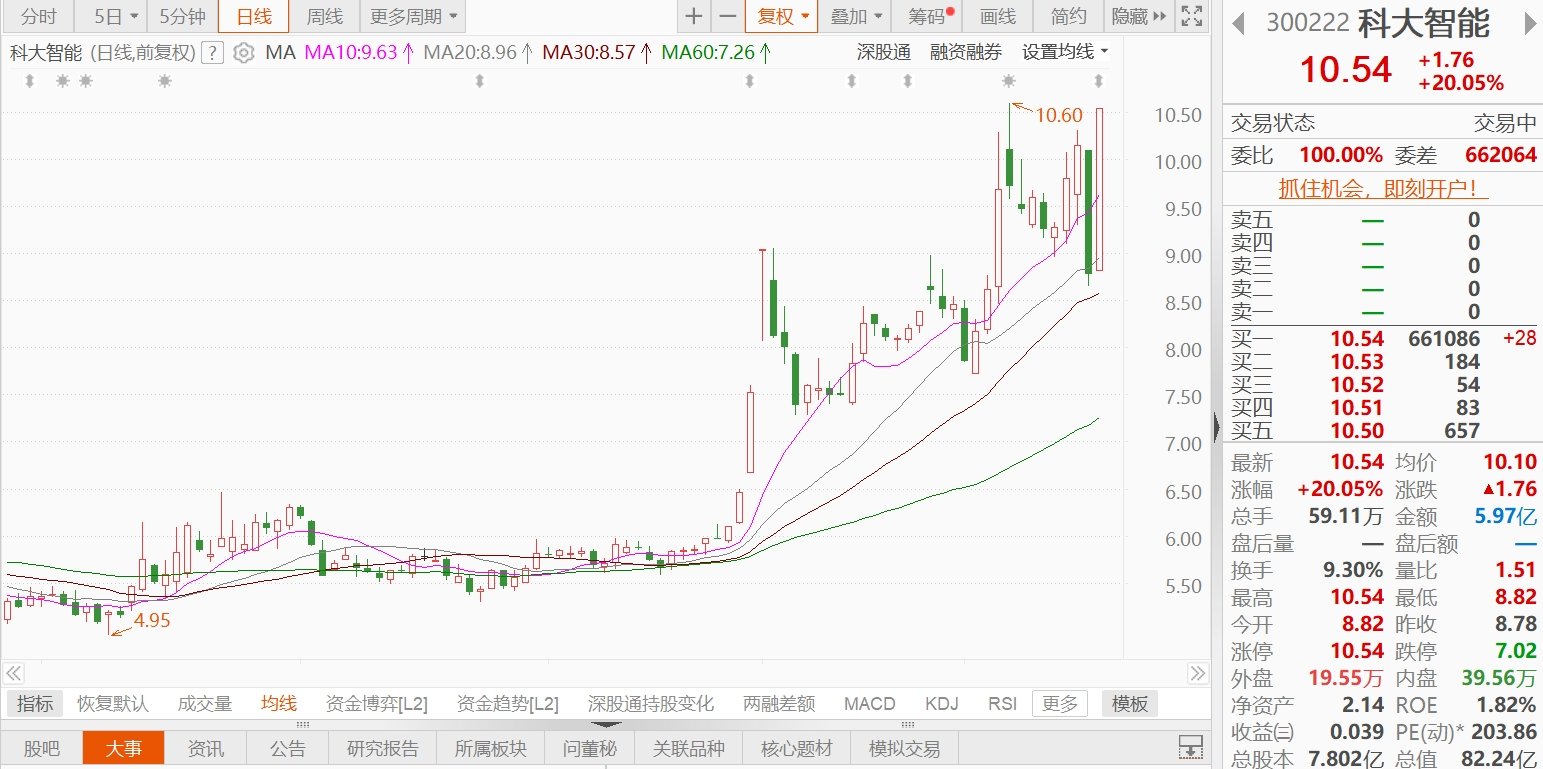This screenshot has height=769, width=1543.
Task: Select 深股通持股变化 indicator
Action: coord(651,703)
